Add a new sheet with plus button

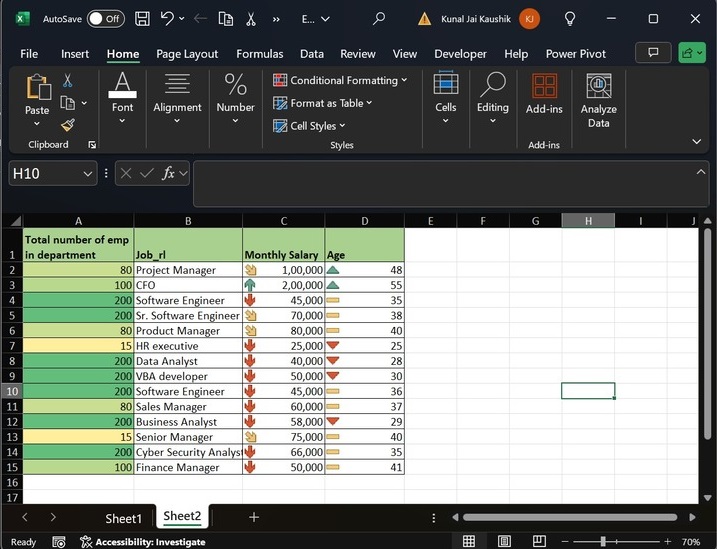click(254, 517)
